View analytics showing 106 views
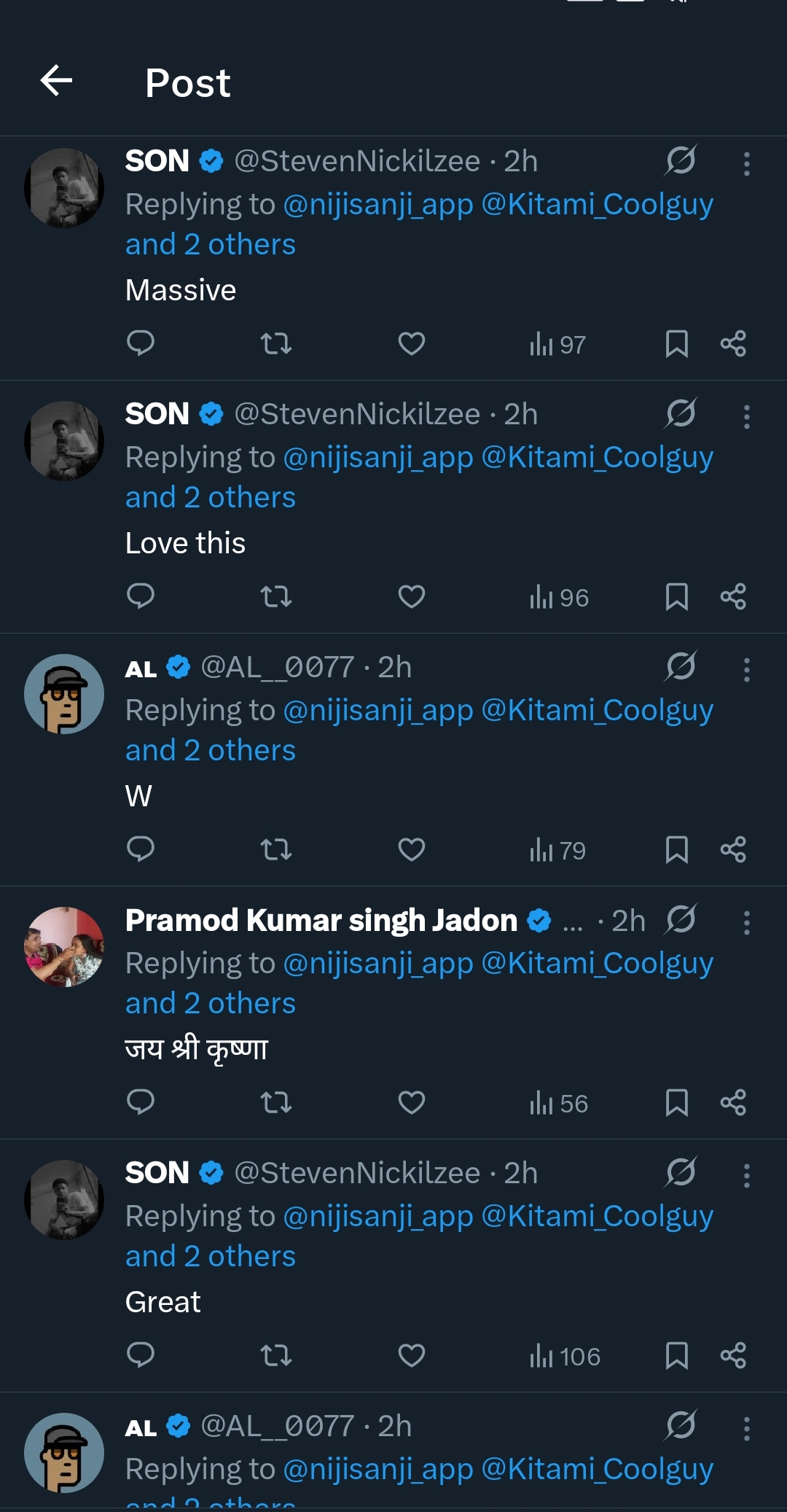787x1512 pixels. tap(565, 1356)
